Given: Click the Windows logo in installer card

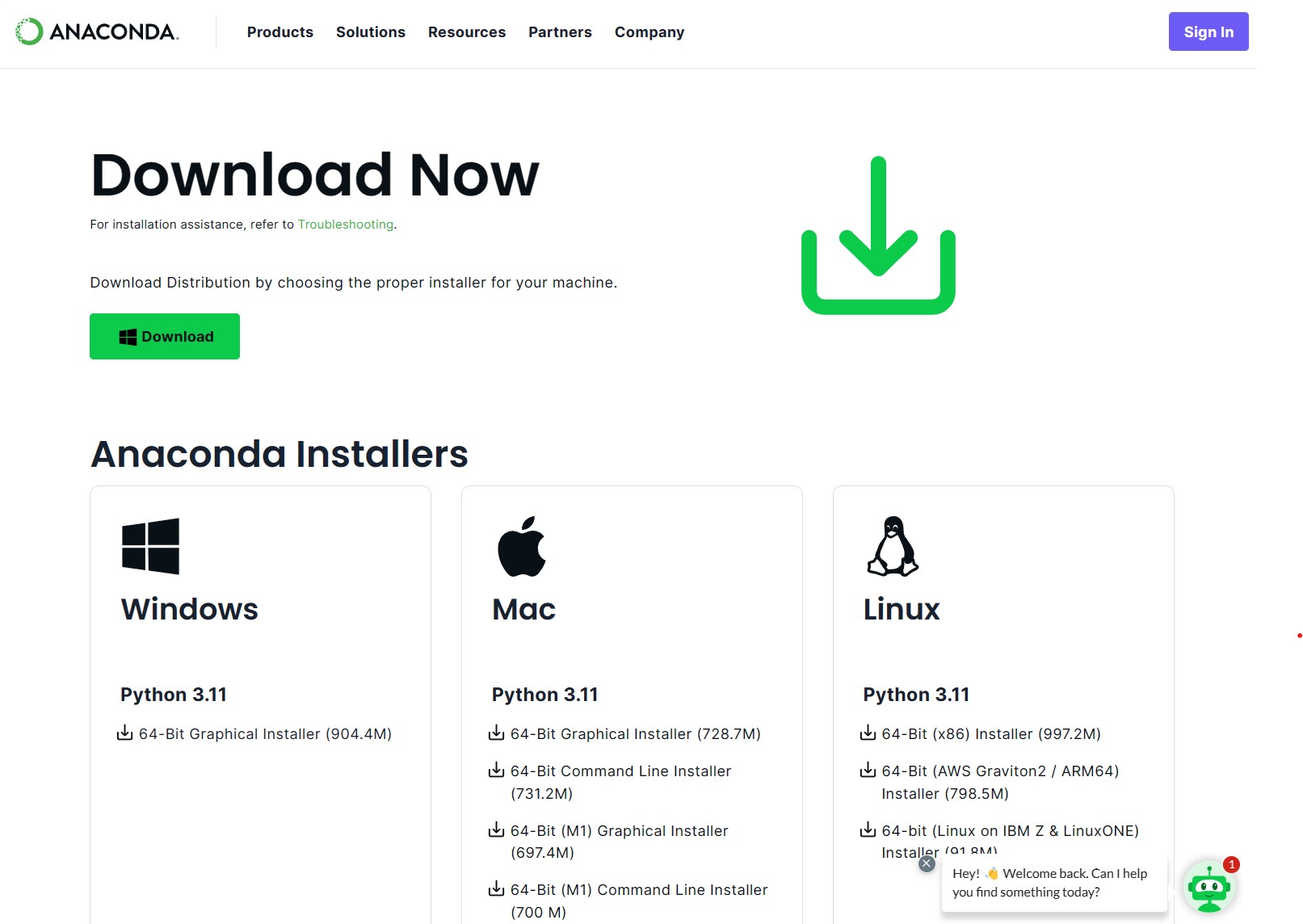Looking at the screenshot, I should tap(150, 546).
